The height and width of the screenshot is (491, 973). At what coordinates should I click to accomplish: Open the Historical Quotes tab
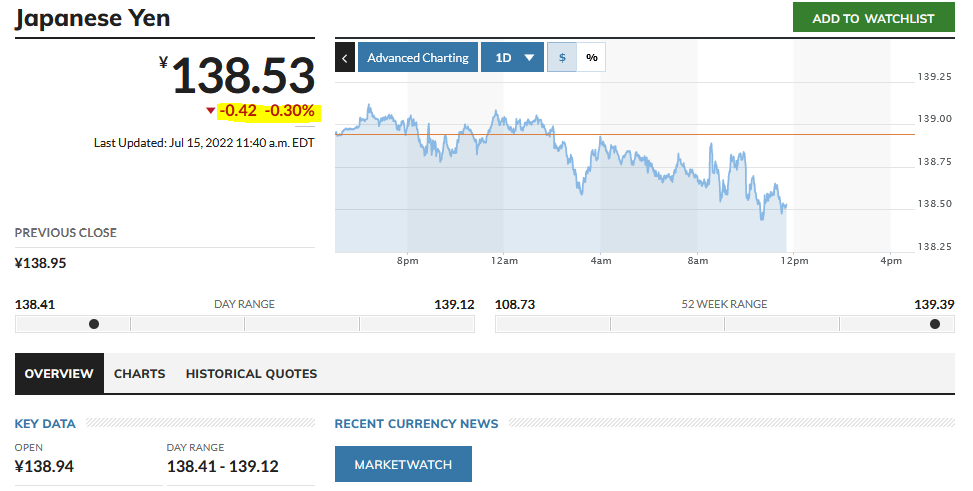coord(251,374)
